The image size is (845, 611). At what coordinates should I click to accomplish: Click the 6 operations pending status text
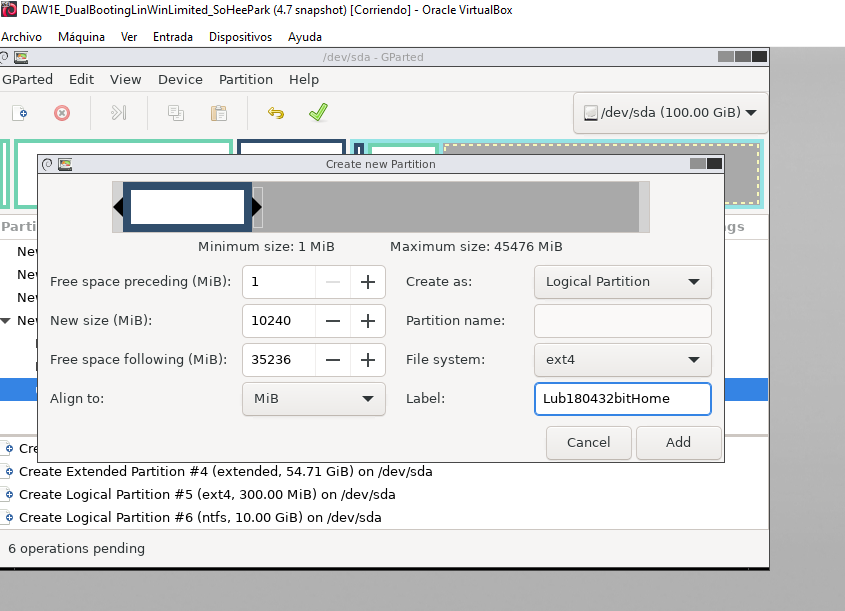pyautogui.click(x=77, y=548)
